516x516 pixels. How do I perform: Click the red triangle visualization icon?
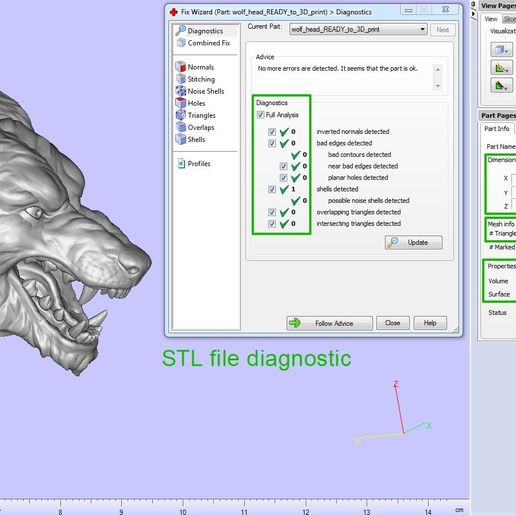coord(501,86)
